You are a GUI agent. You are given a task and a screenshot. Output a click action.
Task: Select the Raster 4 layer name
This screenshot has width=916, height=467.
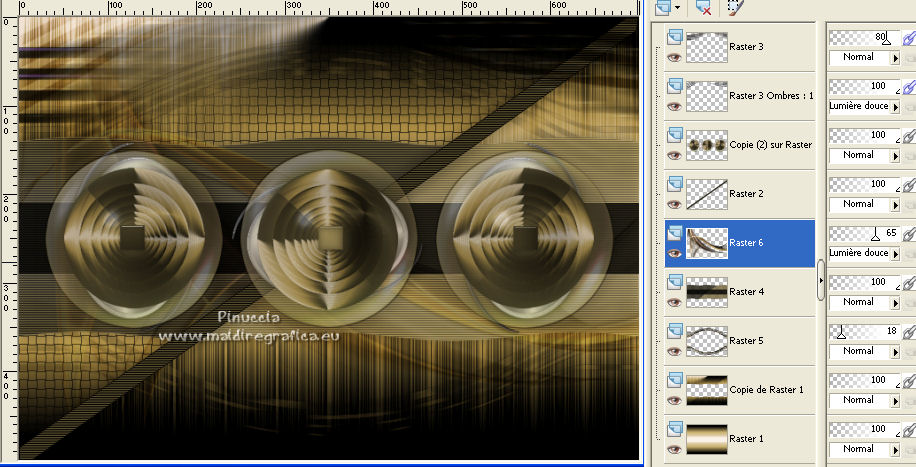747,292
